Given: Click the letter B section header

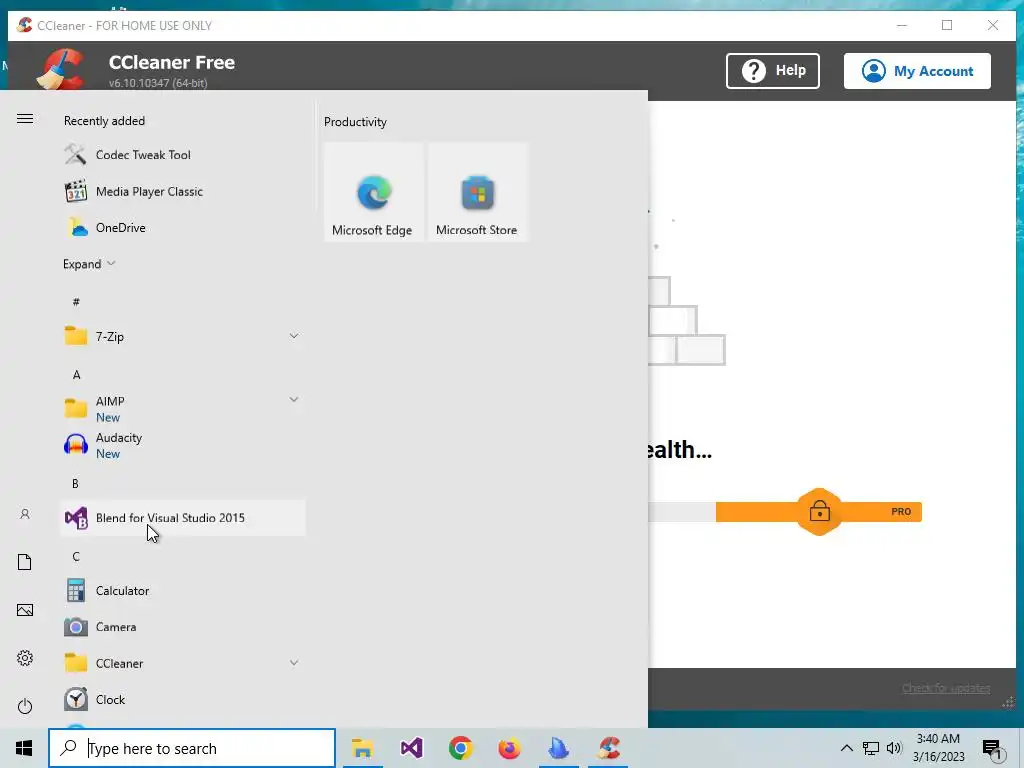Looking at the screenshot, I should [75, 484].
